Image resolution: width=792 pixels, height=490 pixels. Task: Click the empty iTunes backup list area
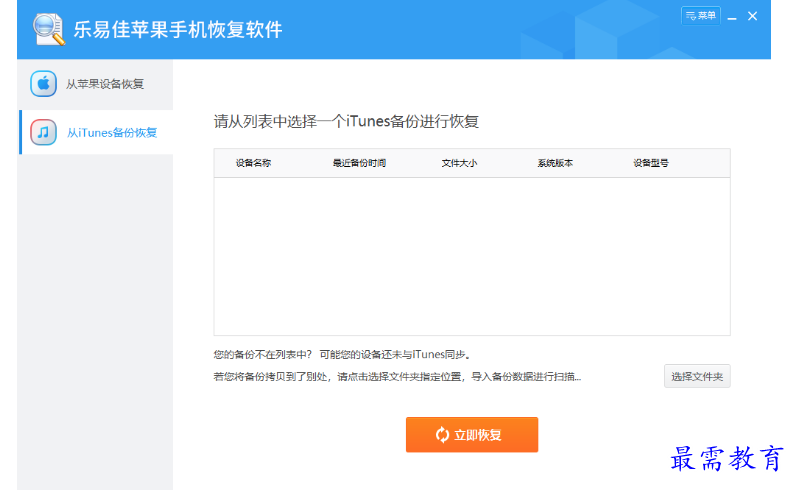coord(472,256)
